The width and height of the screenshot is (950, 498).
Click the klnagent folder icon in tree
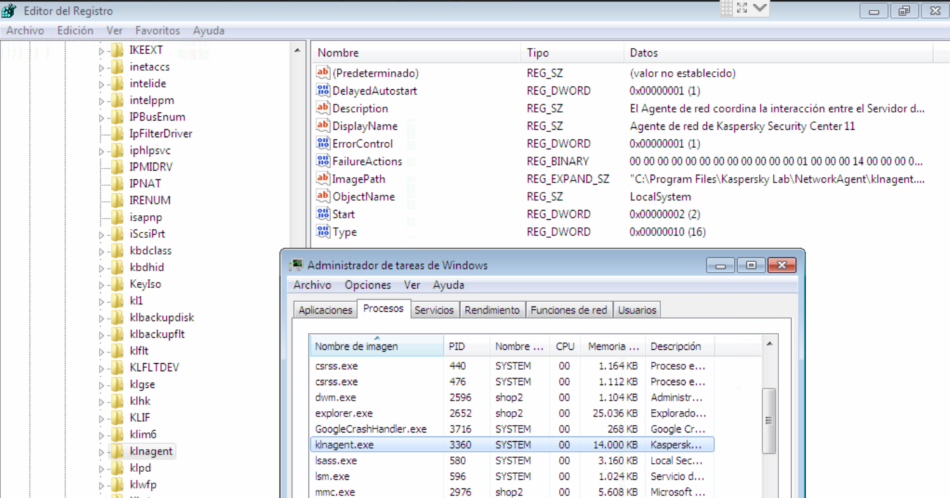click(x=117, y=451)
